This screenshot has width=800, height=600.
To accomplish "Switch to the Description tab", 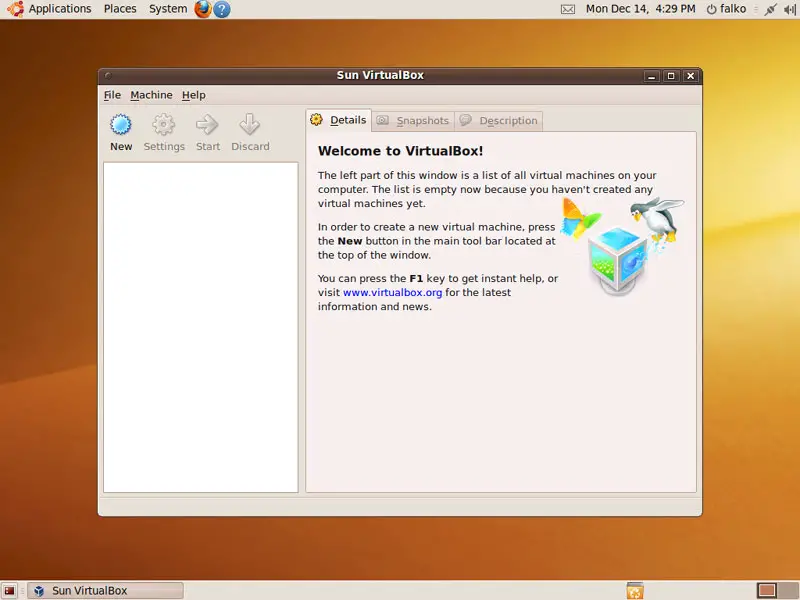I will 499,121.
